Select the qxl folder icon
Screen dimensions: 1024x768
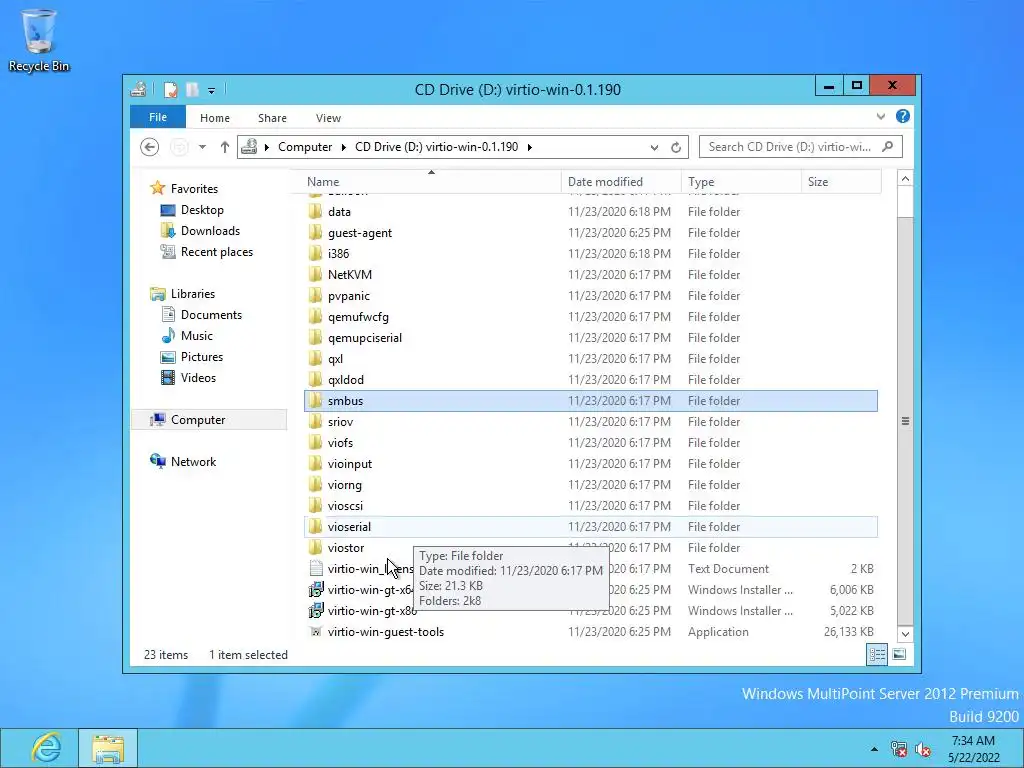[x=315, y=359]
